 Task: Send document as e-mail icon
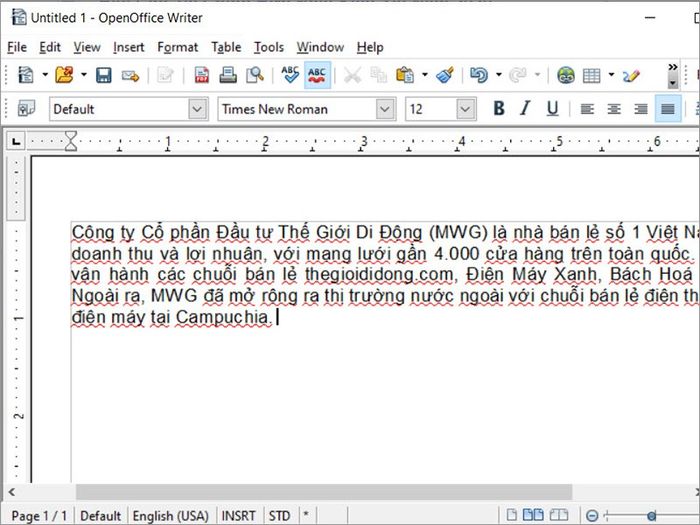130,75
